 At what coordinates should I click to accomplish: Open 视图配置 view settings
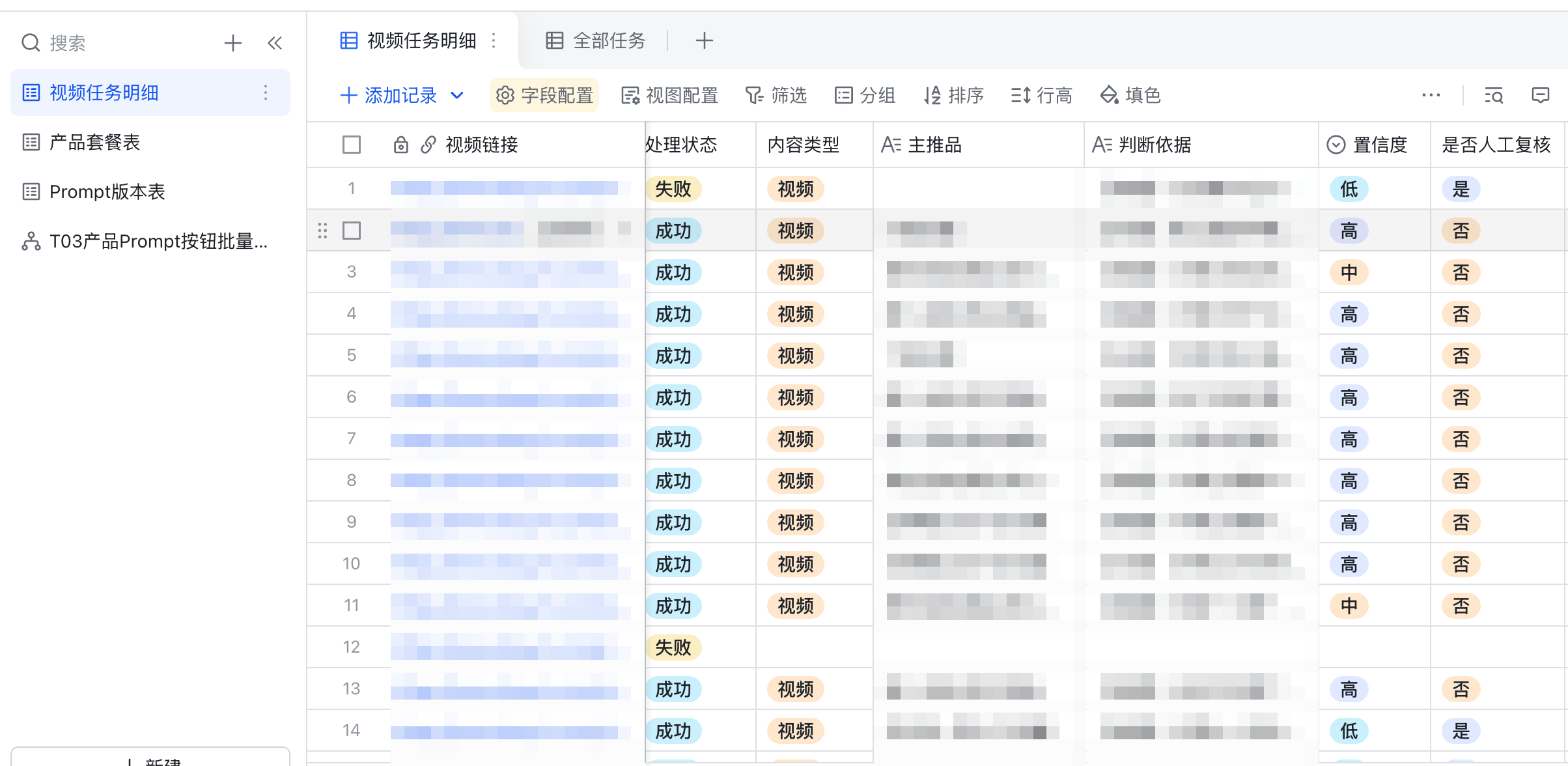tap(669, 95)
